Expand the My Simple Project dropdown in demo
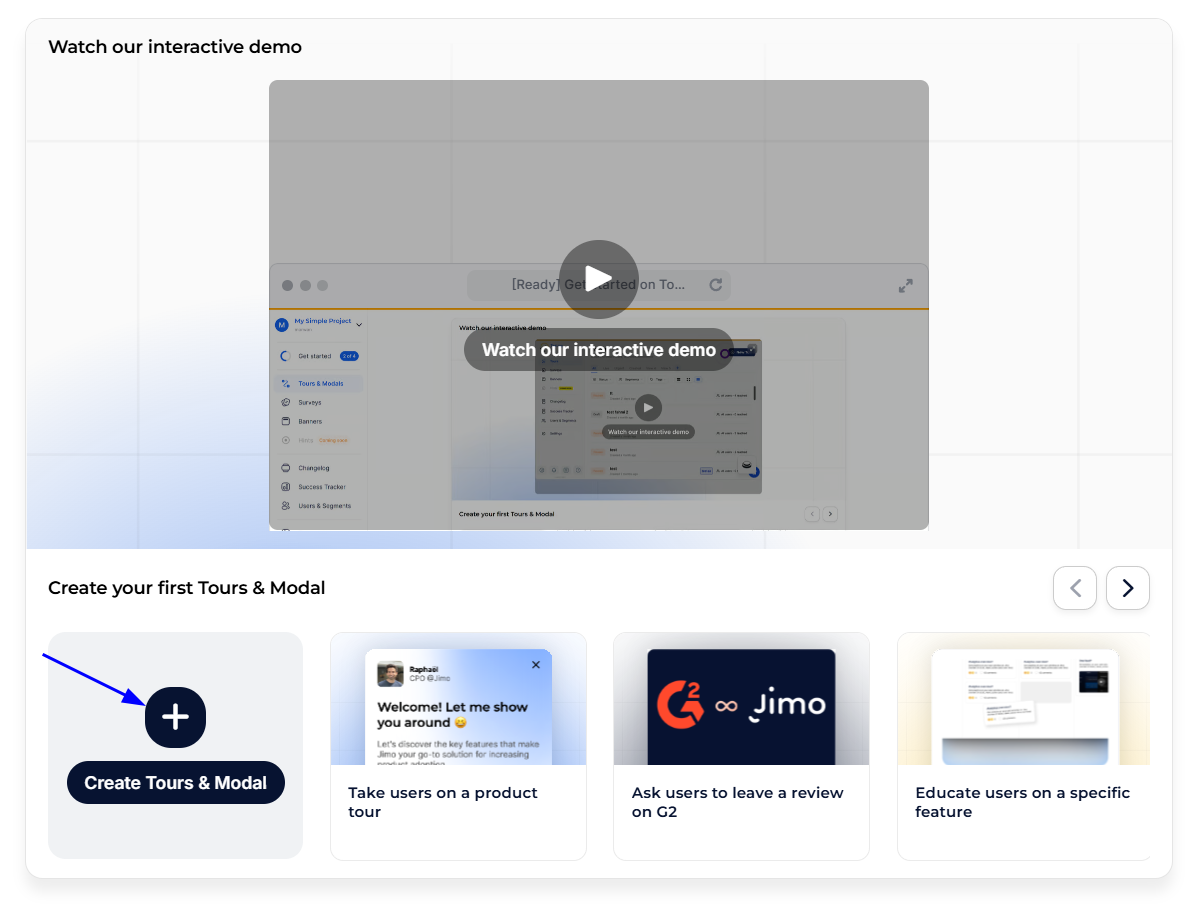Viewport: 1187px width, 914px height. pyautogui.click(x=359, y=324)
